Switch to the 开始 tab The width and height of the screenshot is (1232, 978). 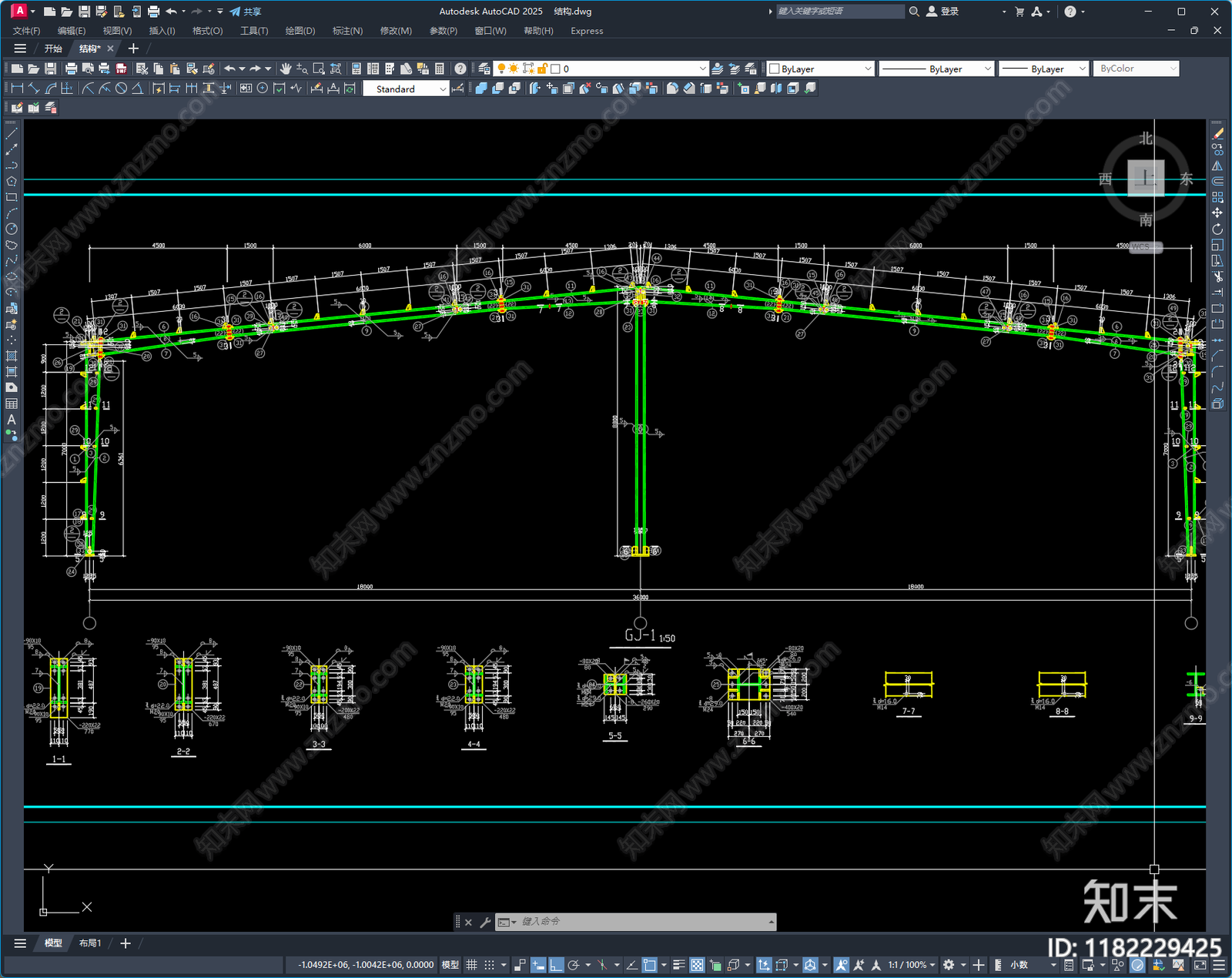53,49
